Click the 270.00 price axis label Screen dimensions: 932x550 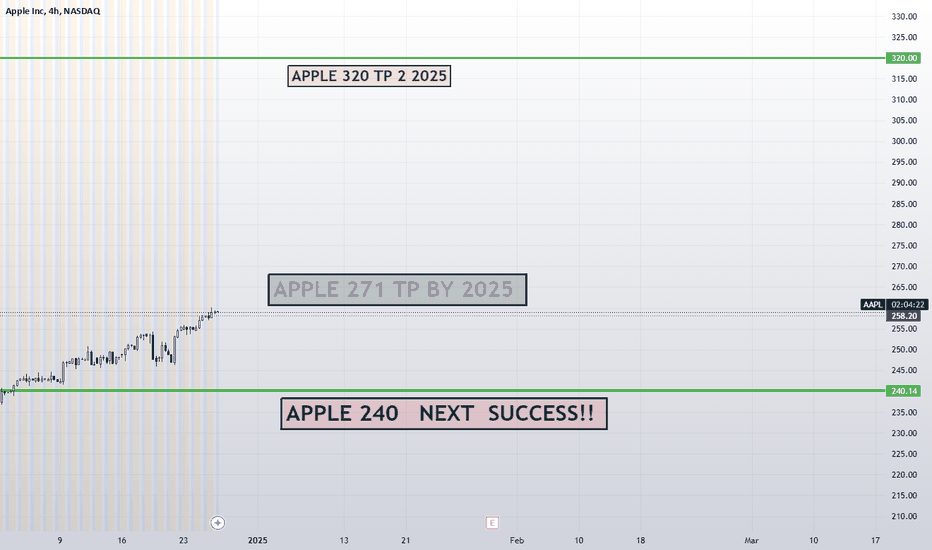point(904,266)
